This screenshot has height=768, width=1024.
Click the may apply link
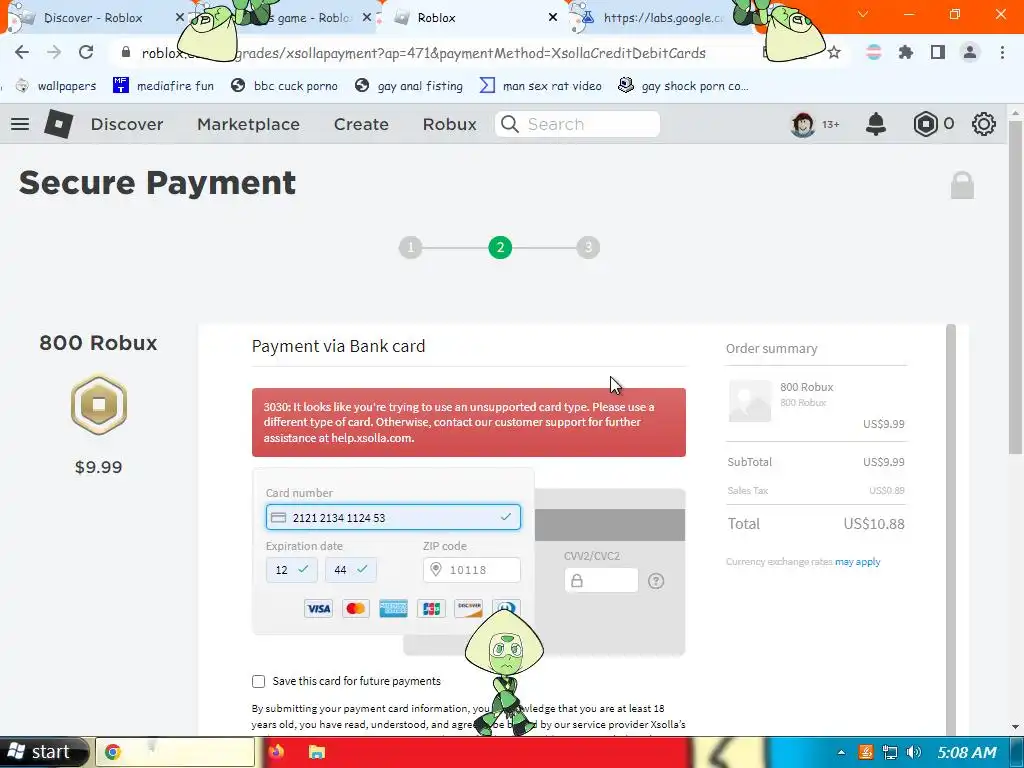857,562
